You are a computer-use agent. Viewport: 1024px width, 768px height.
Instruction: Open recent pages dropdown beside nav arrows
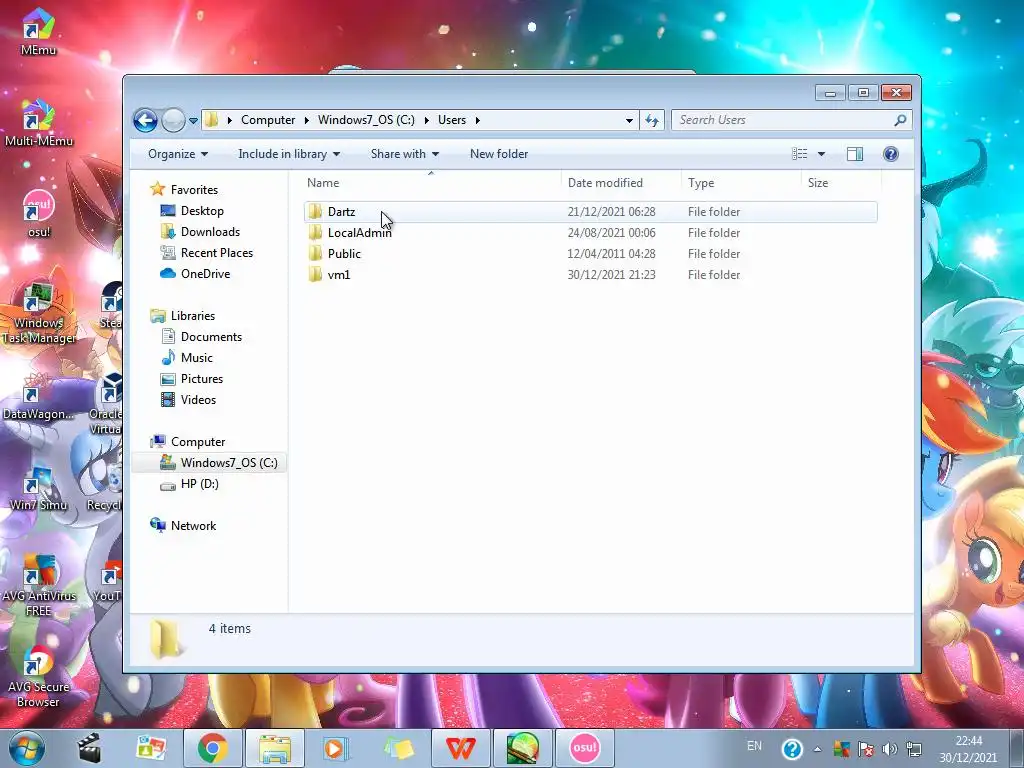[193, 121]
